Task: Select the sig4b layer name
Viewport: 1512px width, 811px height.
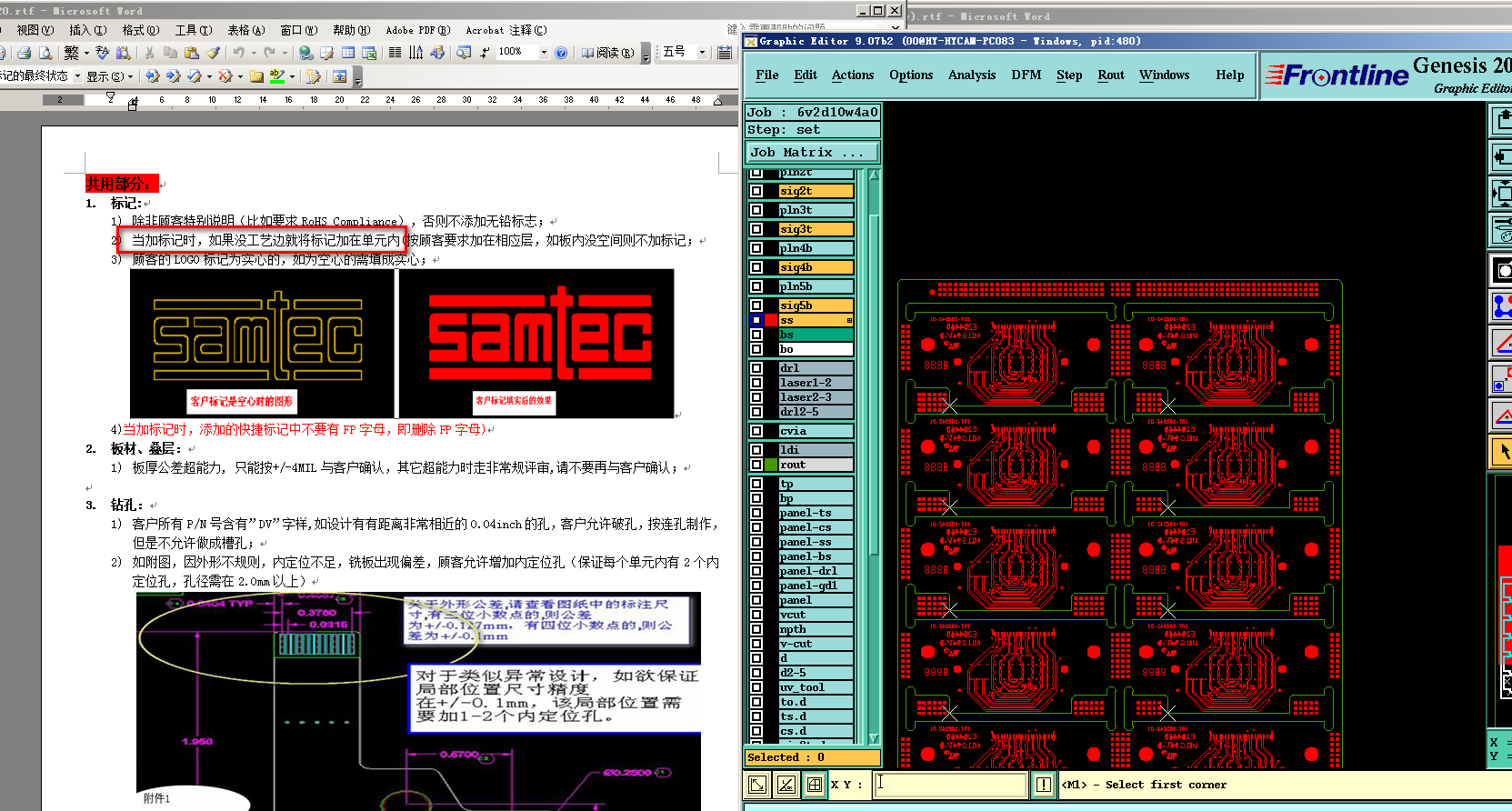Action: 816,267
